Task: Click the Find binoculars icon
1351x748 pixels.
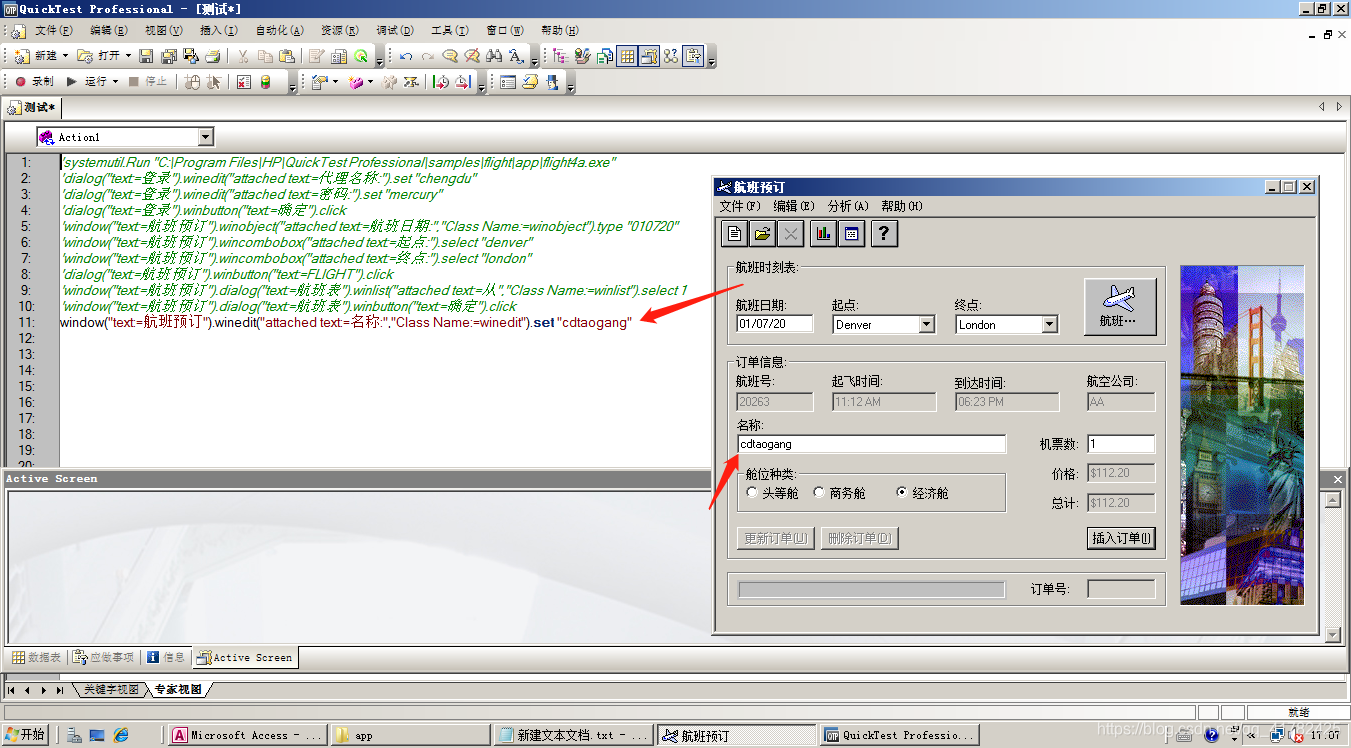Action: 494,56
